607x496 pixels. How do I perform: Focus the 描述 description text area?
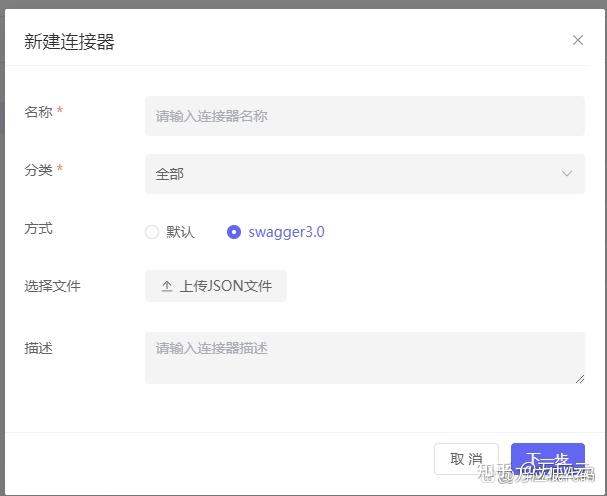click(365, 357)
